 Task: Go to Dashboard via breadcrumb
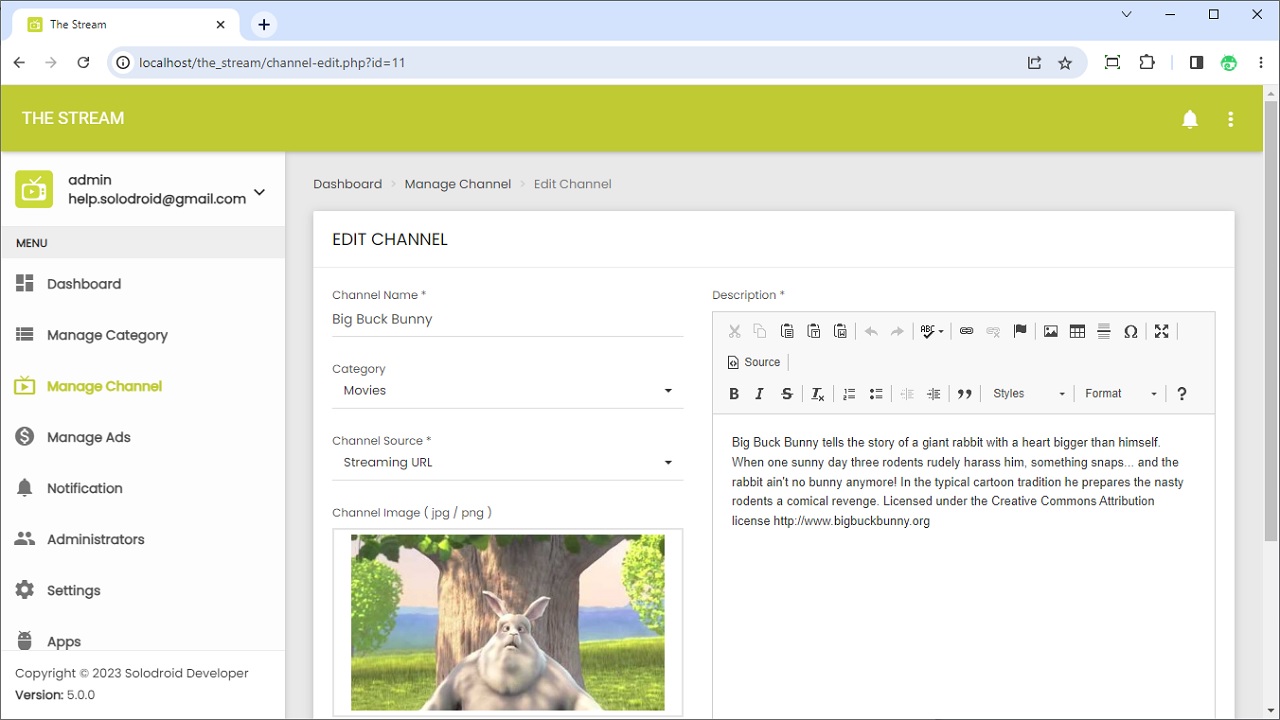347,184
